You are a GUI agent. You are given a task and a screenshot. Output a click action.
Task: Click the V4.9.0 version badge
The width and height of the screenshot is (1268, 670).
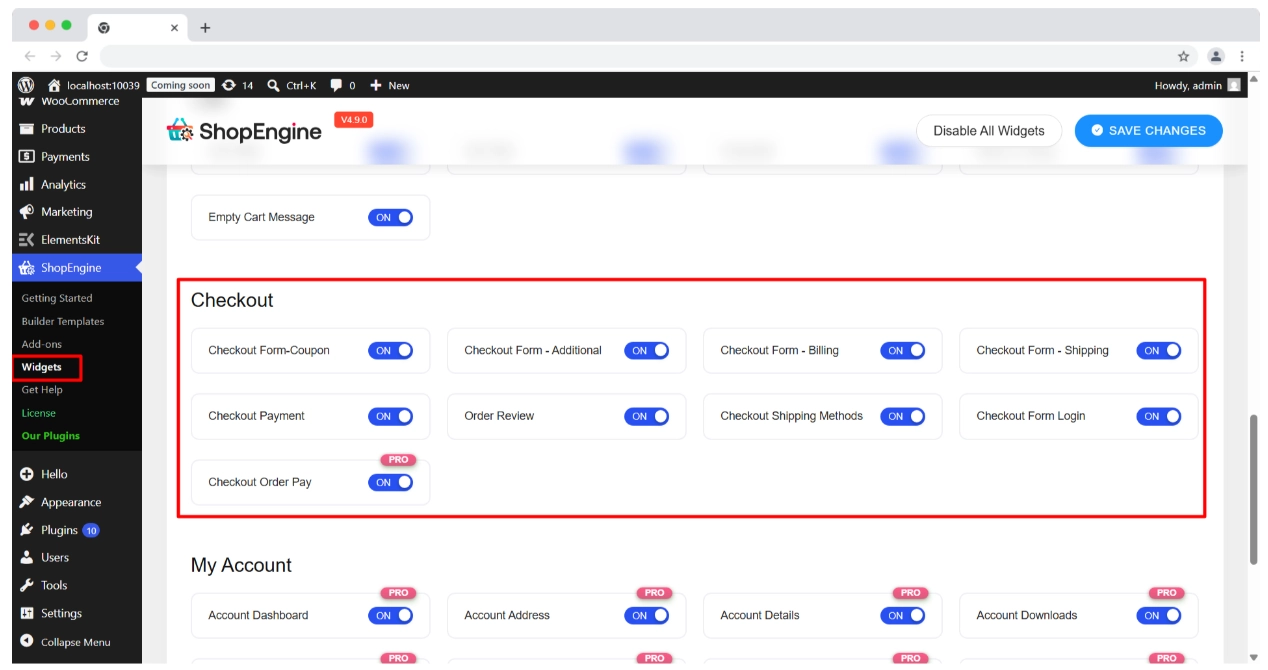[x=354, y=120]
